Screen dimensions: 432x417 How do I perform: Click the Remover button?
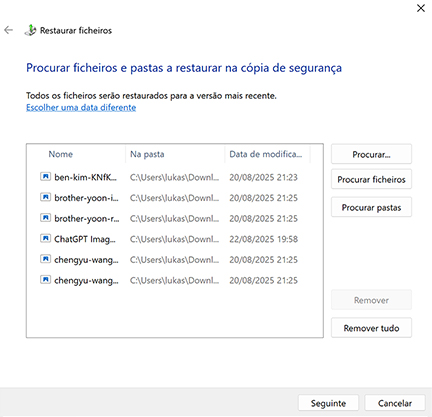click(x=371, y=300)
